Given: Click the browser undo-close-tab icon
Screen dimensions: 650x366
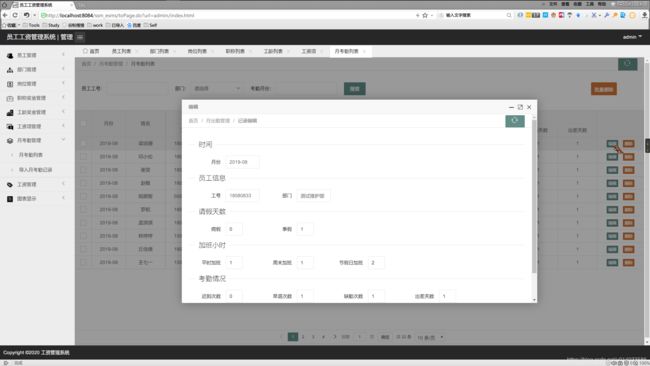Looking at the screenshot, I should 27,15.
